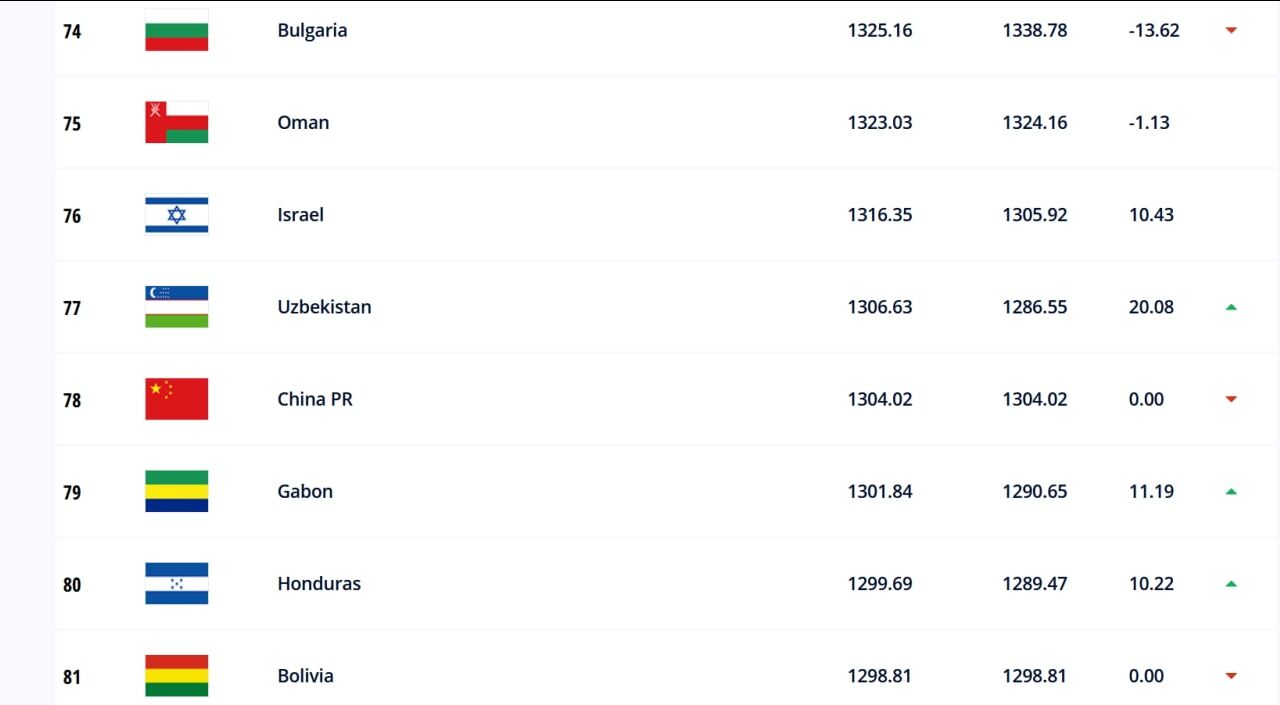The height and width of the screenshot is (705, 1280).
Task: Click the Gabon flag icon
Action: coord(176,491)
